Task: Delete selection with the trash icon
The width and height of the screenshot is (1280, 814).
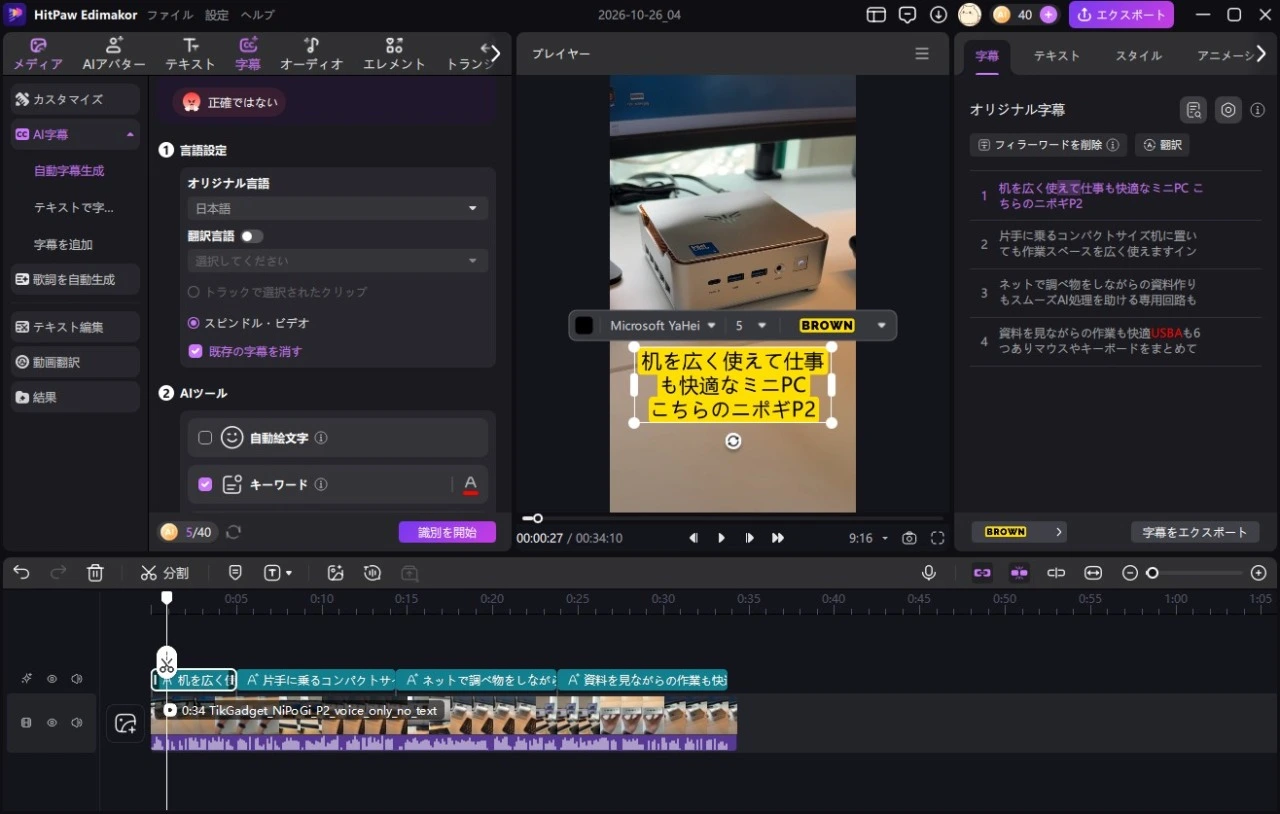Action: click(x=95, y=573)
